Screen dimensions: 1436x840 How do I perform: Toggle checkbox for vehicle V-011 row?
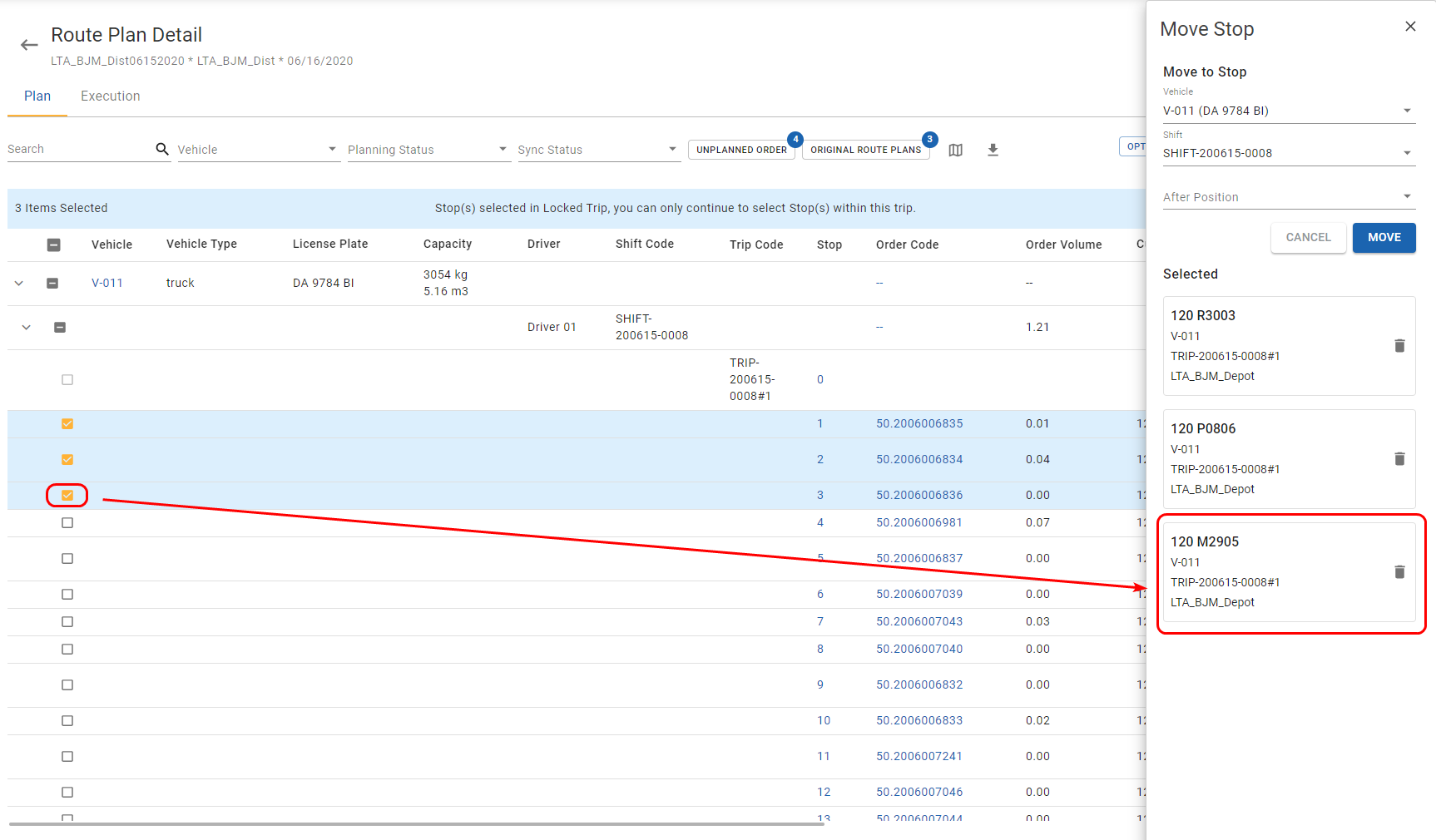click(x=52, y=283)
